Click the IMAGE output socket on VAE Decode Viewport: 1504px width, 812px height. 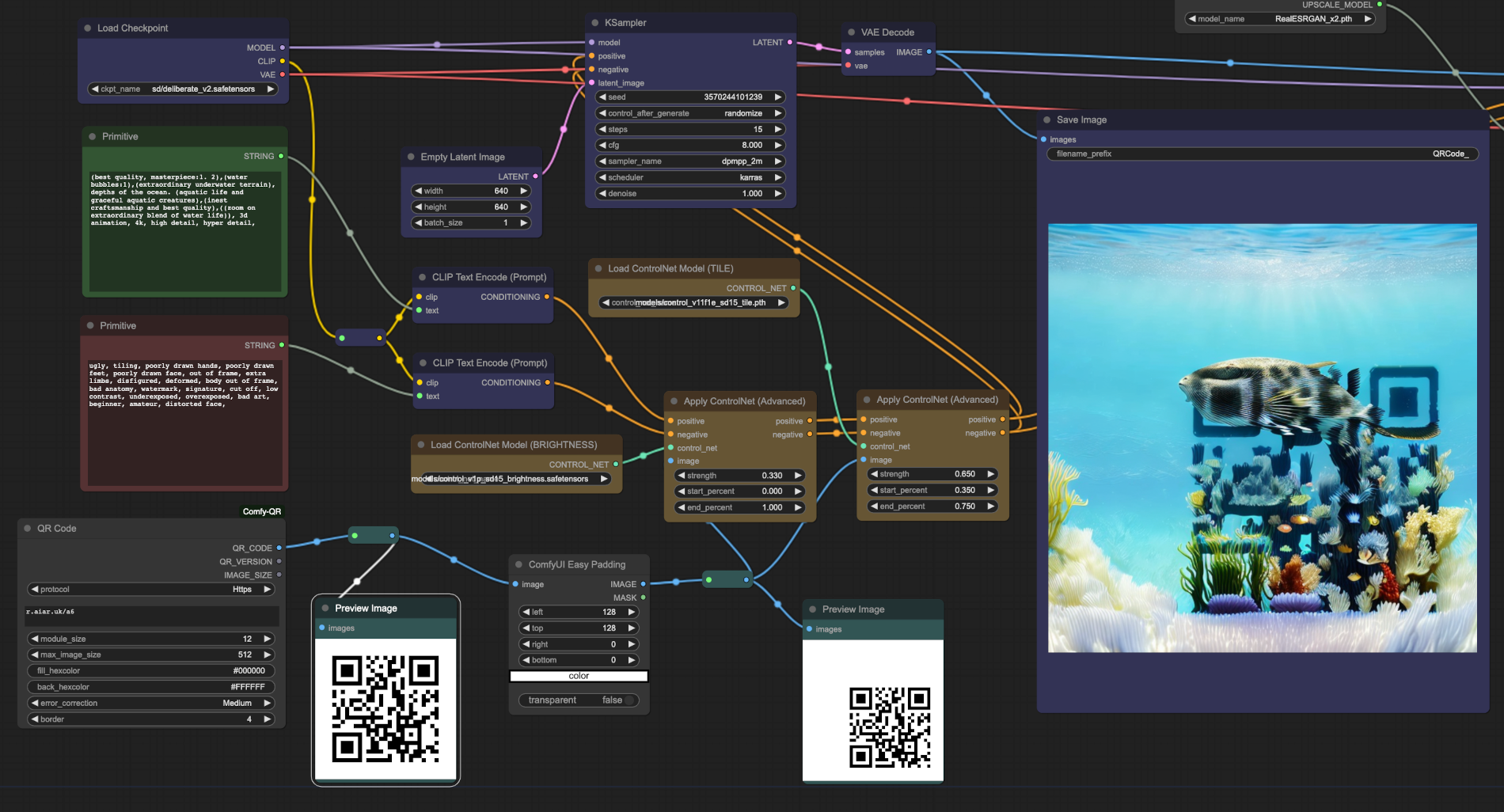929,52
